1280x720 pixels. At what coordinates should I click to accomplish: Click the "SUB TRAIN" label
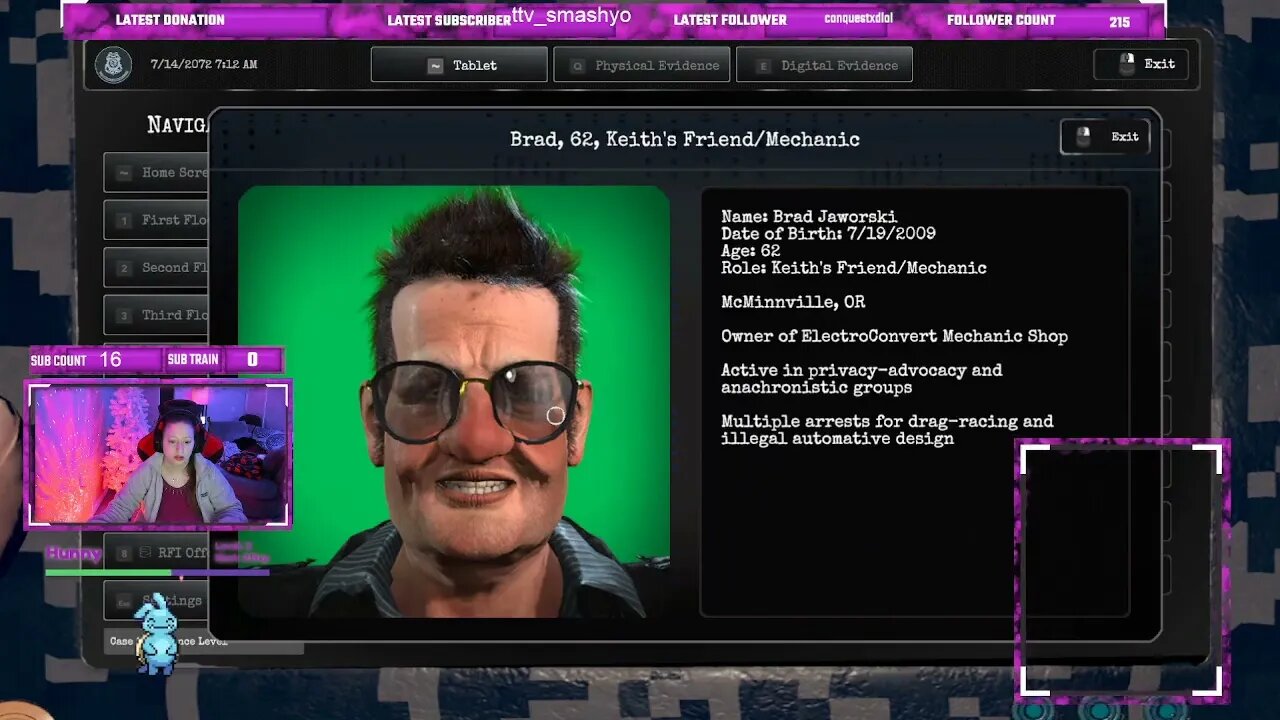[x=193, y=360]
